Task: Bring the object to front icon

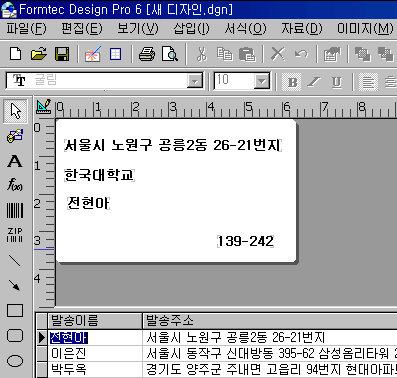Action: [x=362, y=54]
